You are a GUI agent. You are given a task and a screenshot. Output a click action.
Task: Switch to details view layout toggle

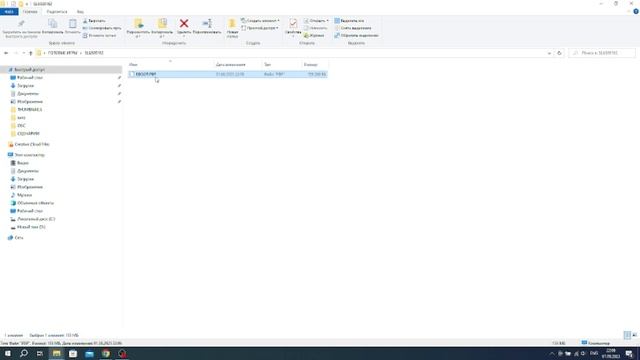[627, 335]
